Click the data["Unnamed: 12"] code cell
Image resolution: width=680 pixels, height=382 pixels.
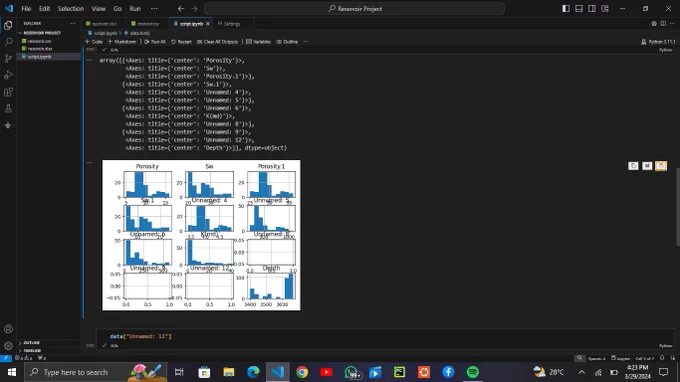[x=385, y=336]
